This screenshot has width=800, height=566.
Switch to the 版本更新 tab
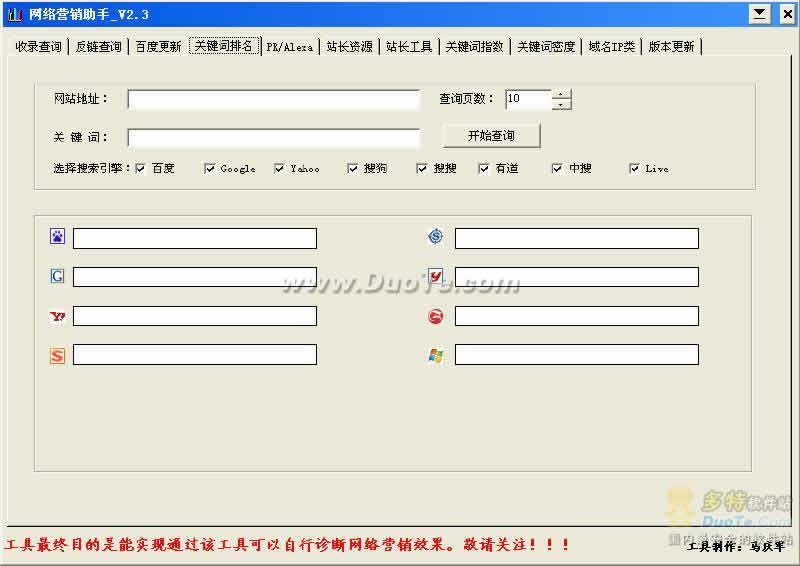(x=671, y=47)
